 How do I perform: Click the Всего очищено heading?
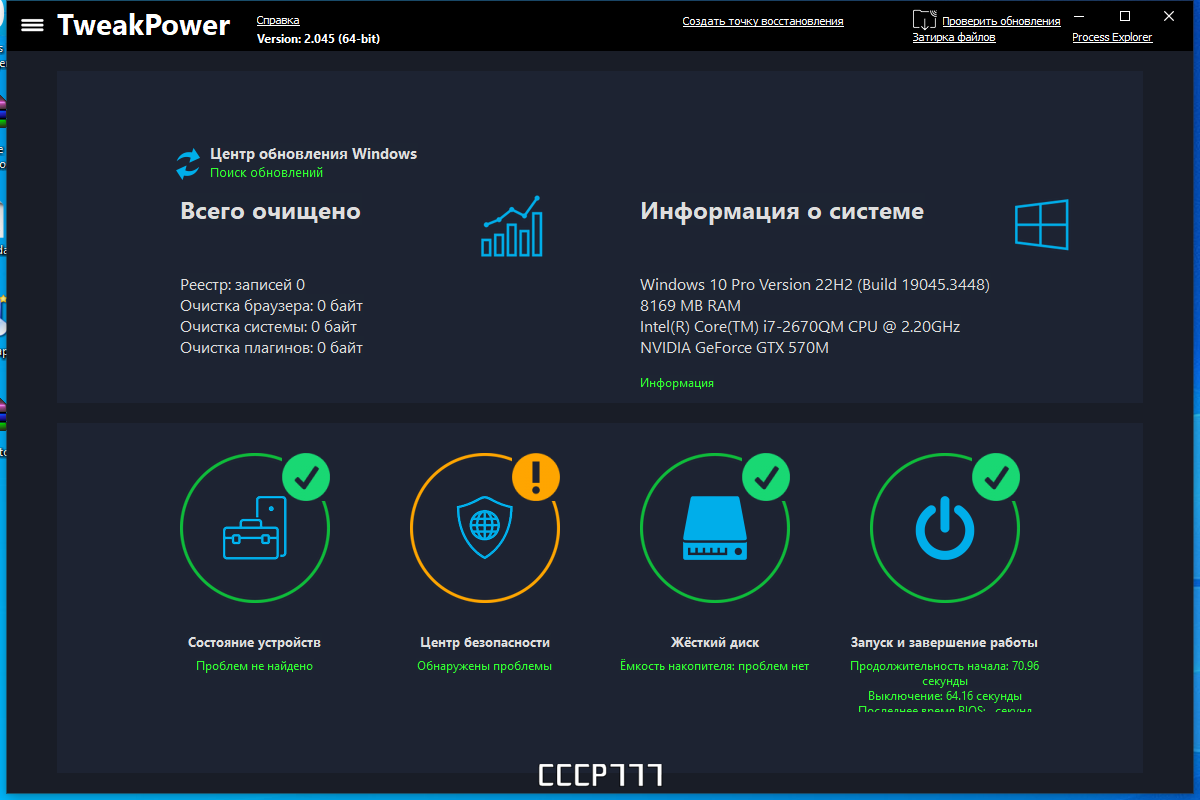pos(270,212)
